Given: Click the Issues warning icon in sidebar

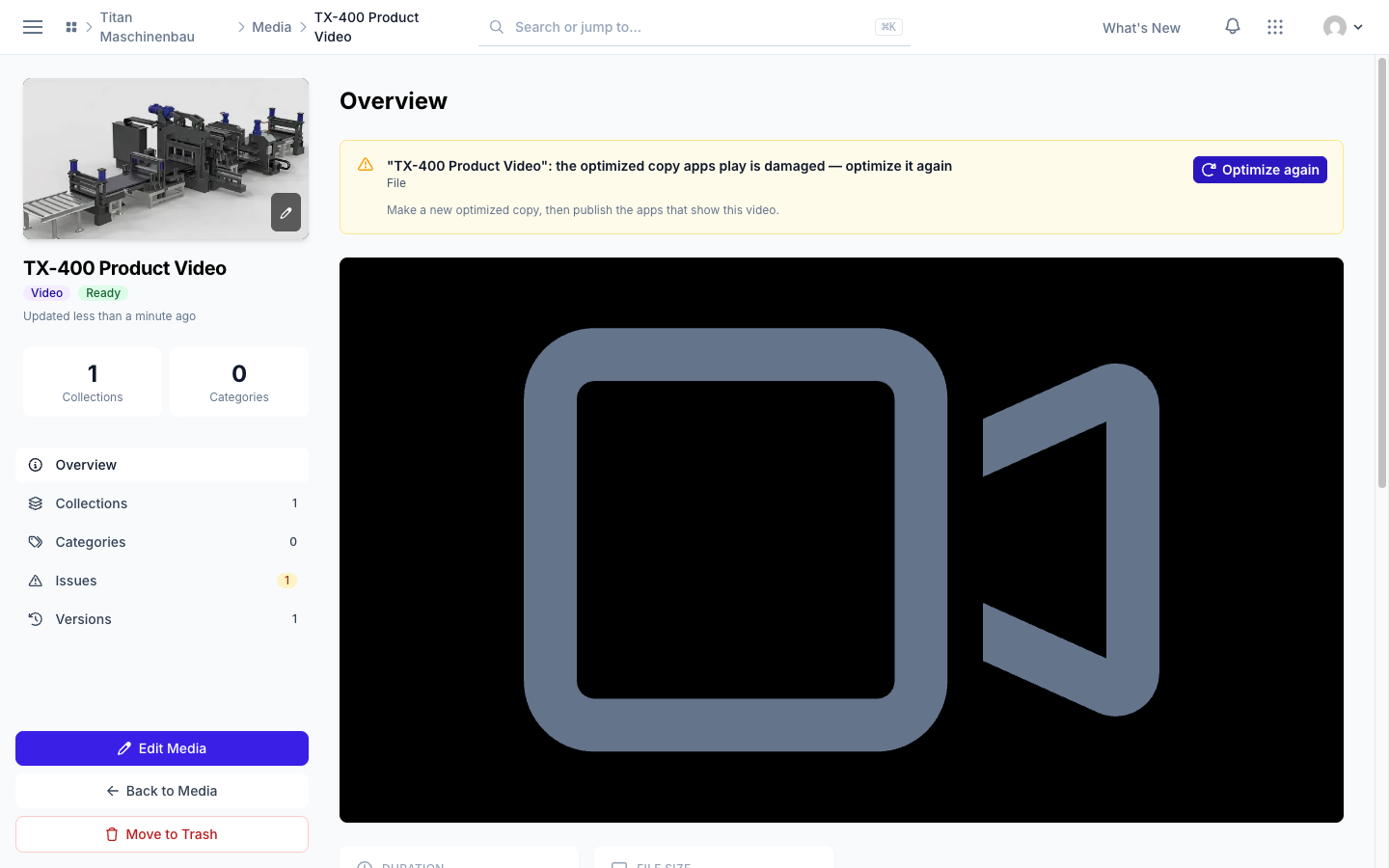Looking at the screenshot, I should point(36,581).
